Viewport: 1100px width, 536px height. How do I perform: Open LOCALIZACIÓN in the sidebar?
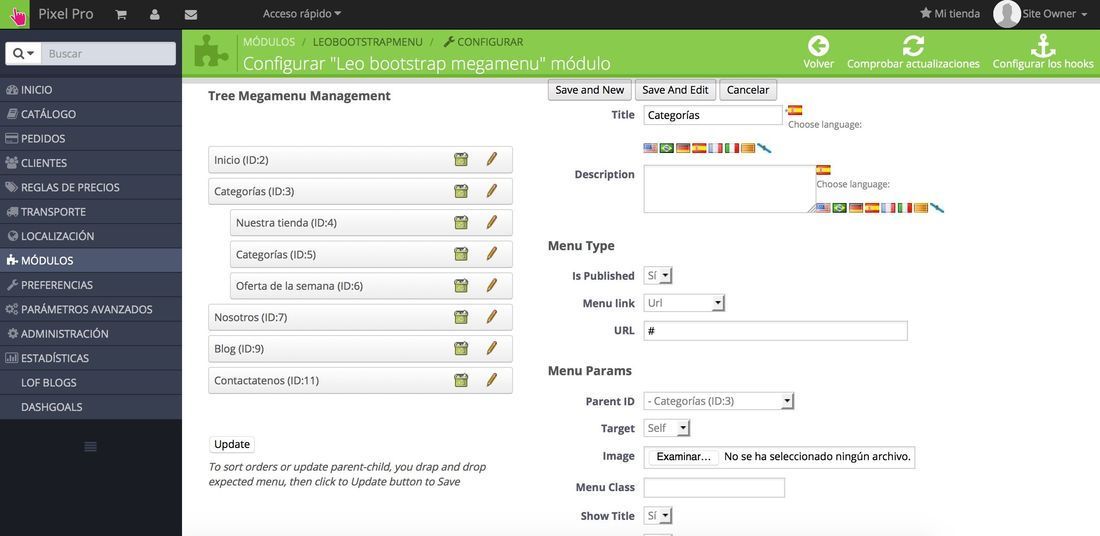click(x=90, y=236)
